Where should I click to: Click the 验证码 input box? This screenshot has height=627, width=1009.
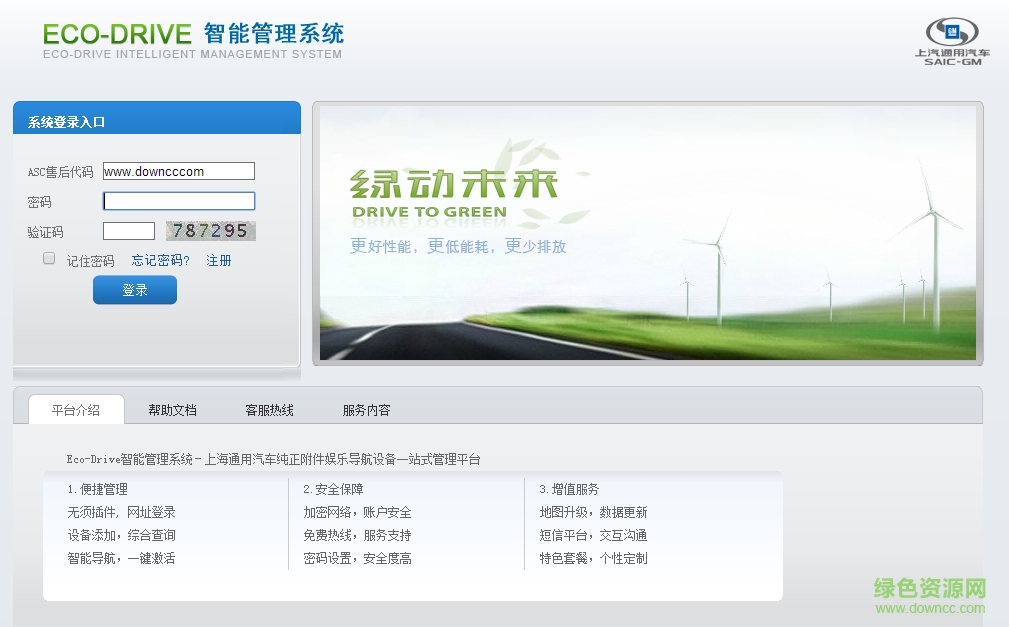128,230
